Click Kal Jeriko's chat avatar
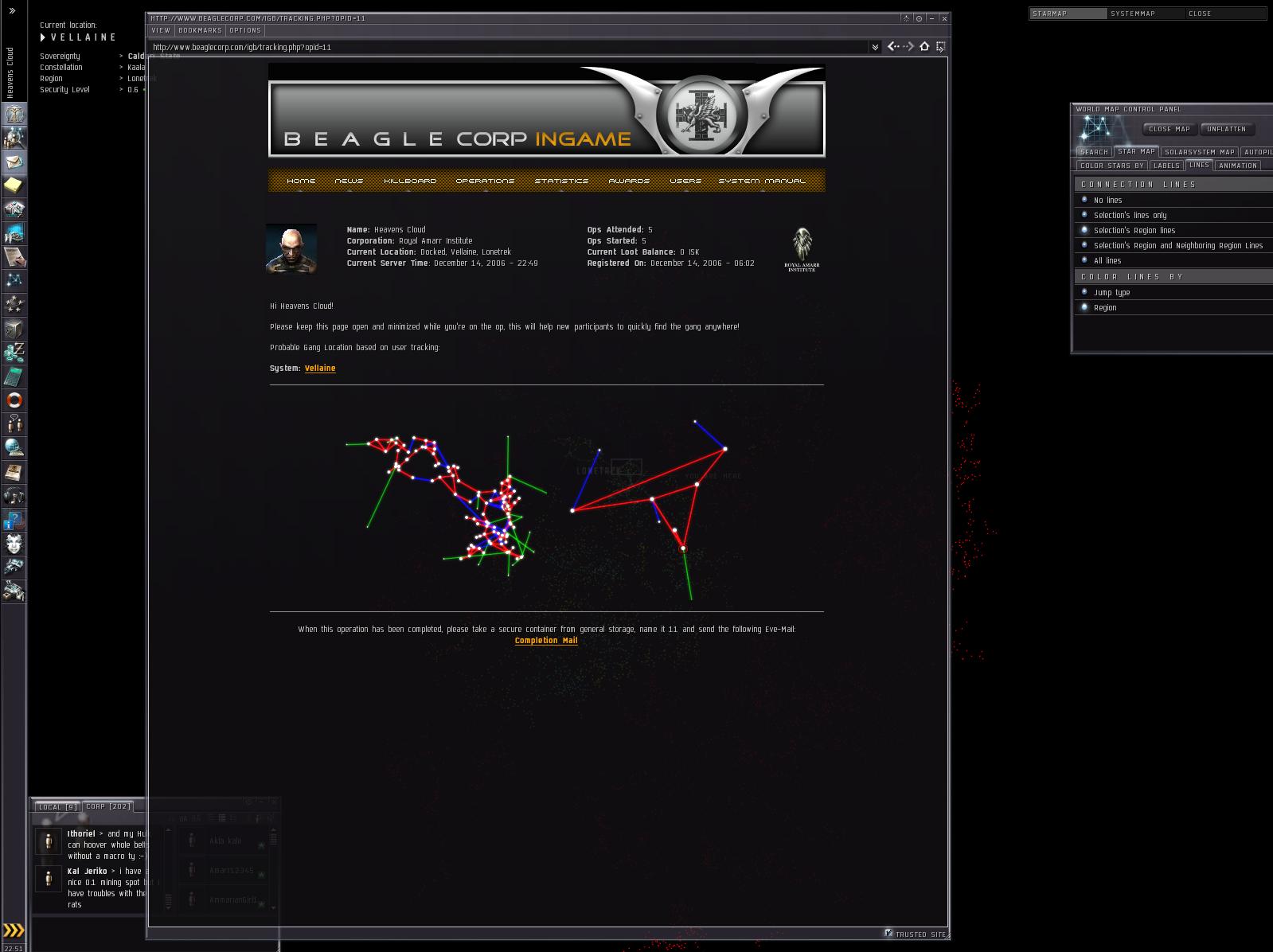1273x952 pixels. (x=49, y=879)
